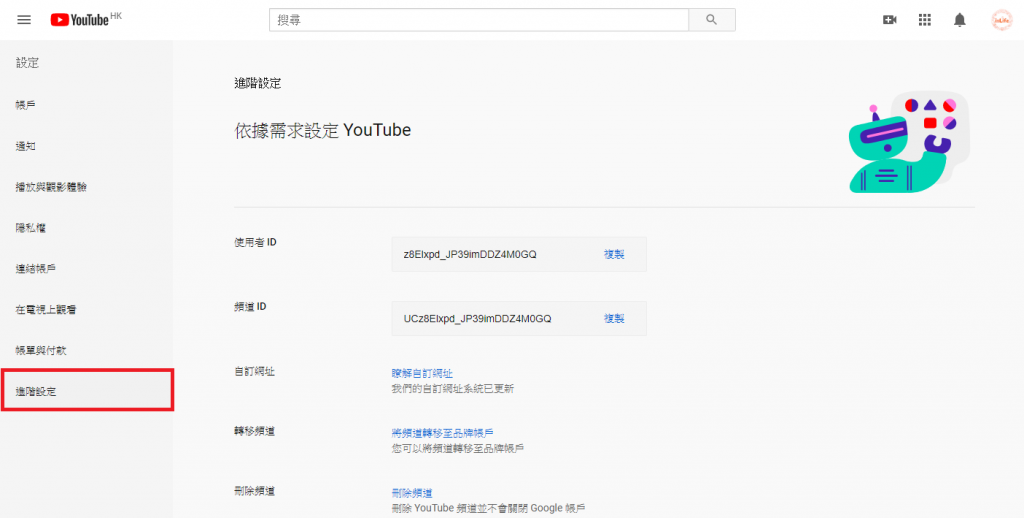Go to 通知 settings
Screen dimensions: 1024x518
[x=26, y=146]
